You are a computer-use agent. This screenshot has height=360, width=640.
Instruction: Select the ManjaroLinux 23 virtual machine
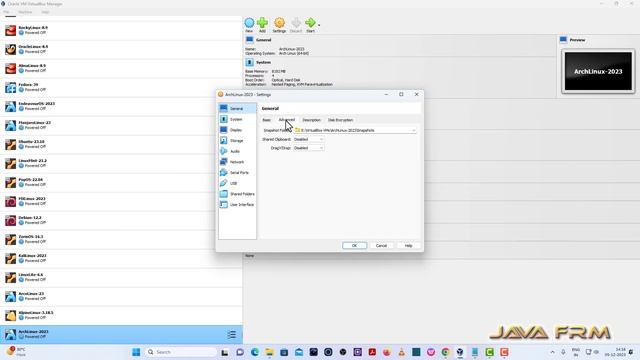121,125
